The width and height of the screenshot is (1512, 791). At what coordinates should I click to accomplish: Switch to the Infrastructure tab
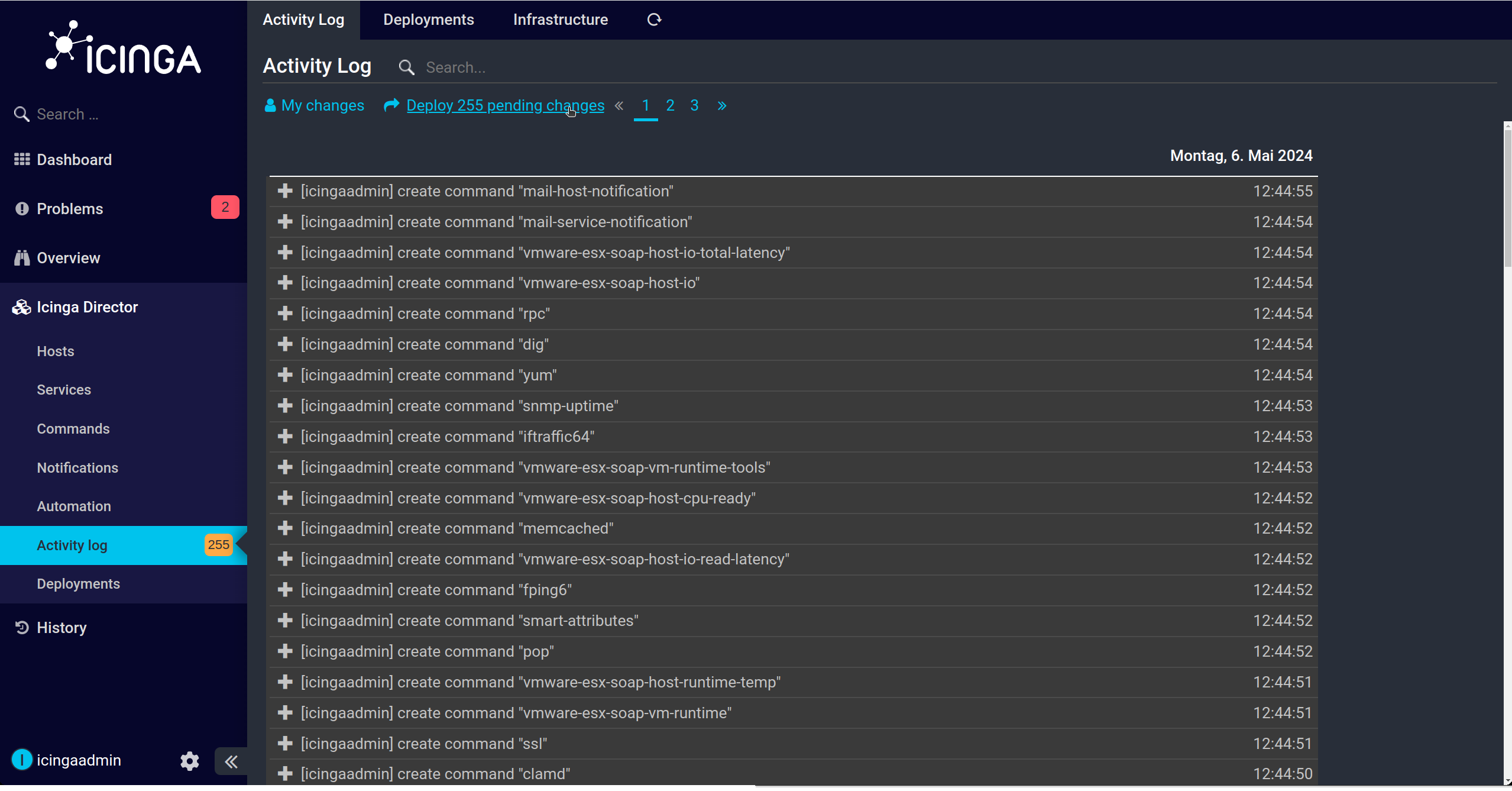[x=561, y=20]
